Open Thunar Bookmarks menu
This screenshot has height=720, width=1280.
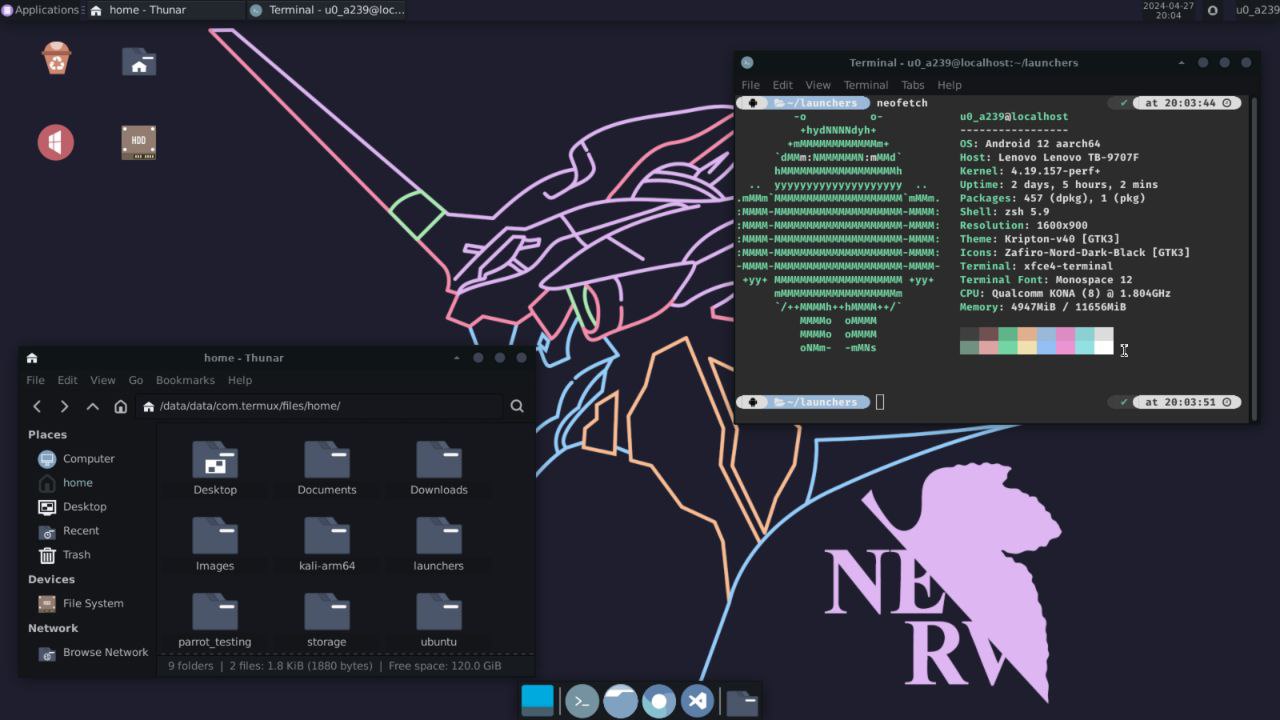point(185,380)
